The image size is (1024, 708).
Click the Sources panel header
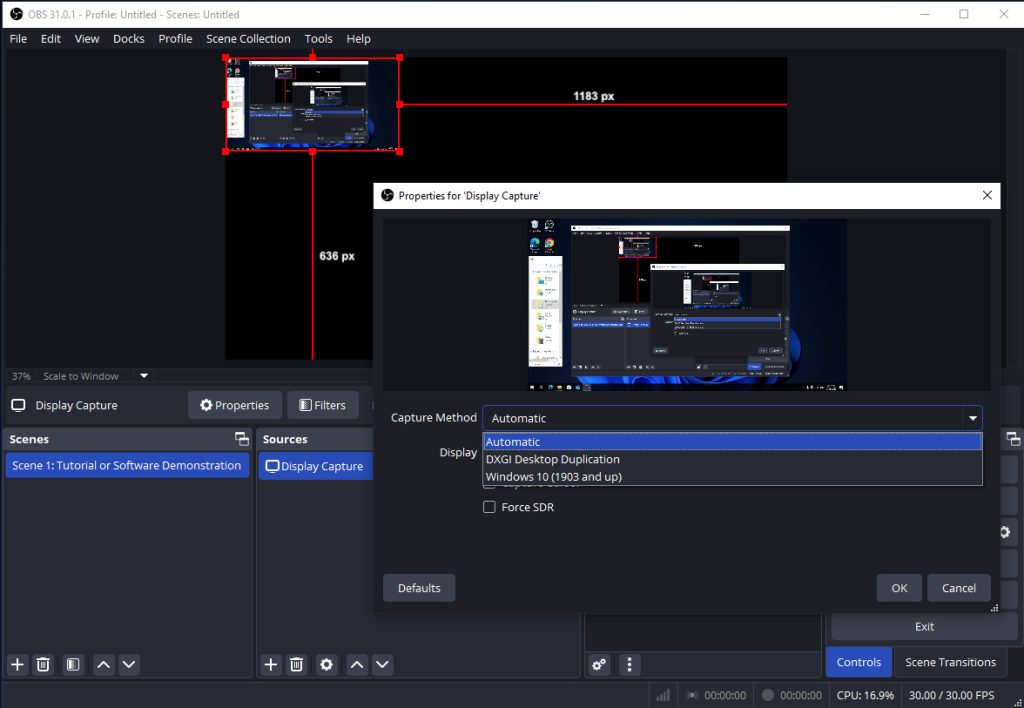[316, 439]
